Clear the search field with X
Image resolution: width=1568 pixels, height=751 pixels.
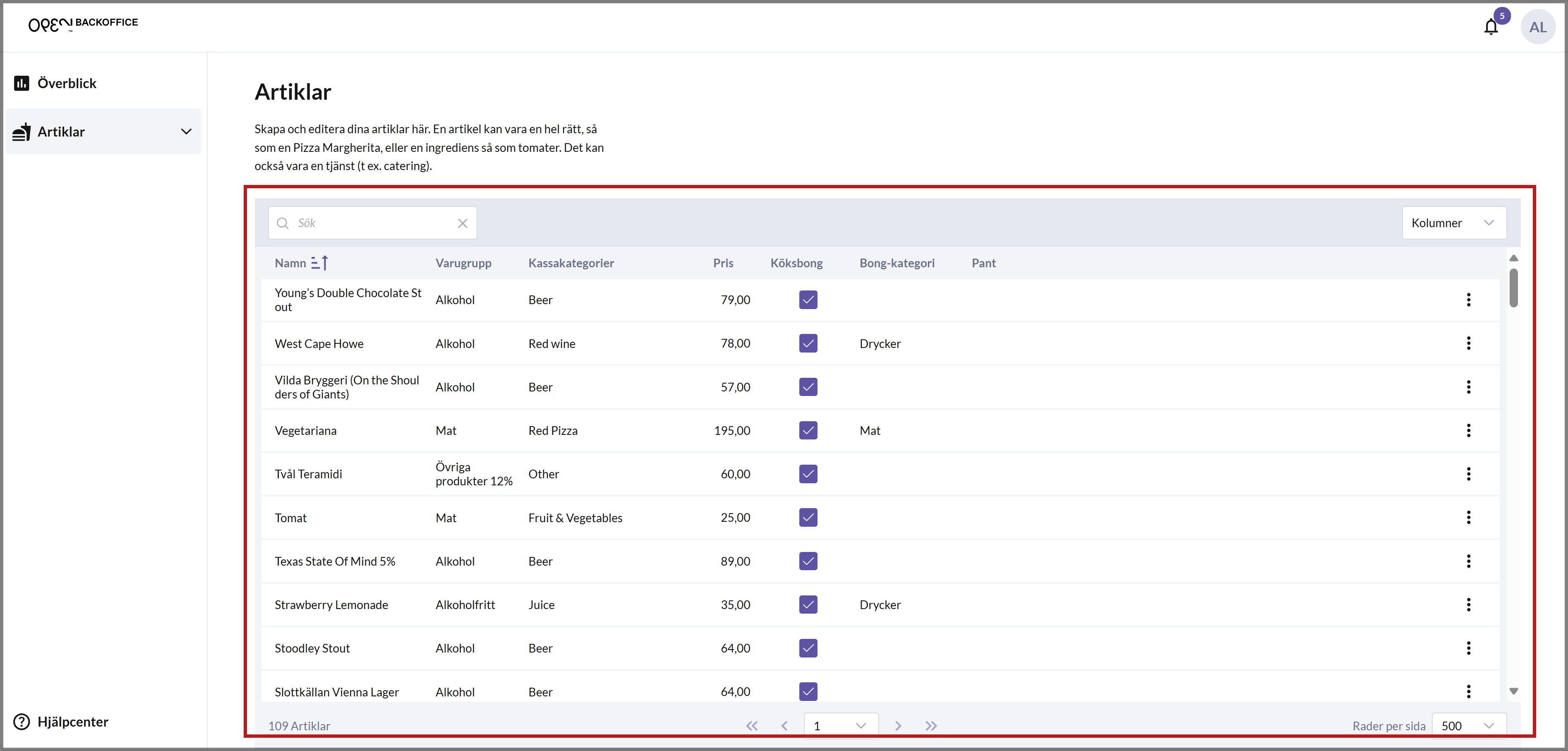(463, 223)
